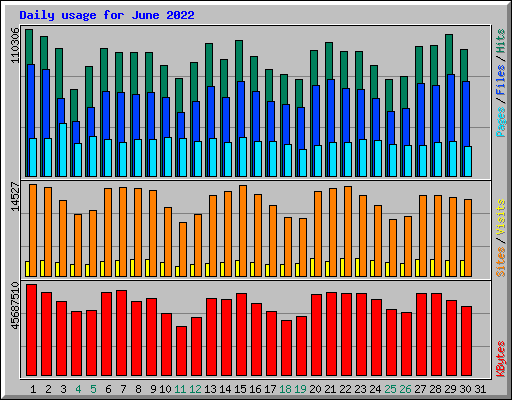Click day label 8 on the axis
Screen dimensions: 512x400
tap(138, 389)
